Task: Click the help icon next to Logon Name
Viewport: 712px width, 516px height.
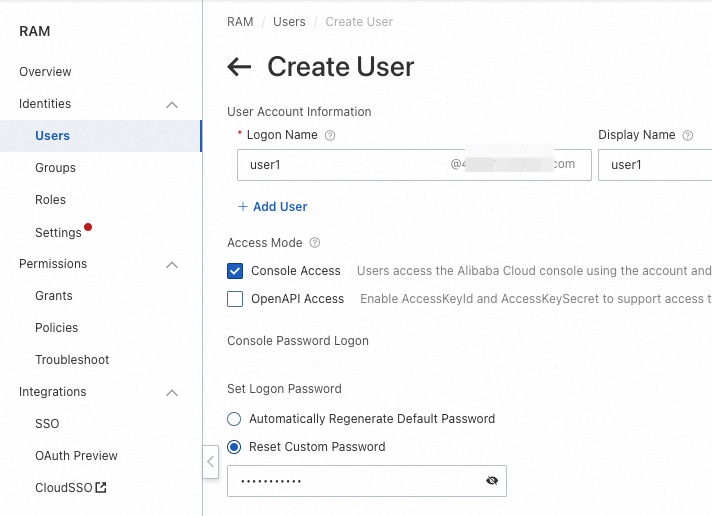Action: click(x=330, y=135)
